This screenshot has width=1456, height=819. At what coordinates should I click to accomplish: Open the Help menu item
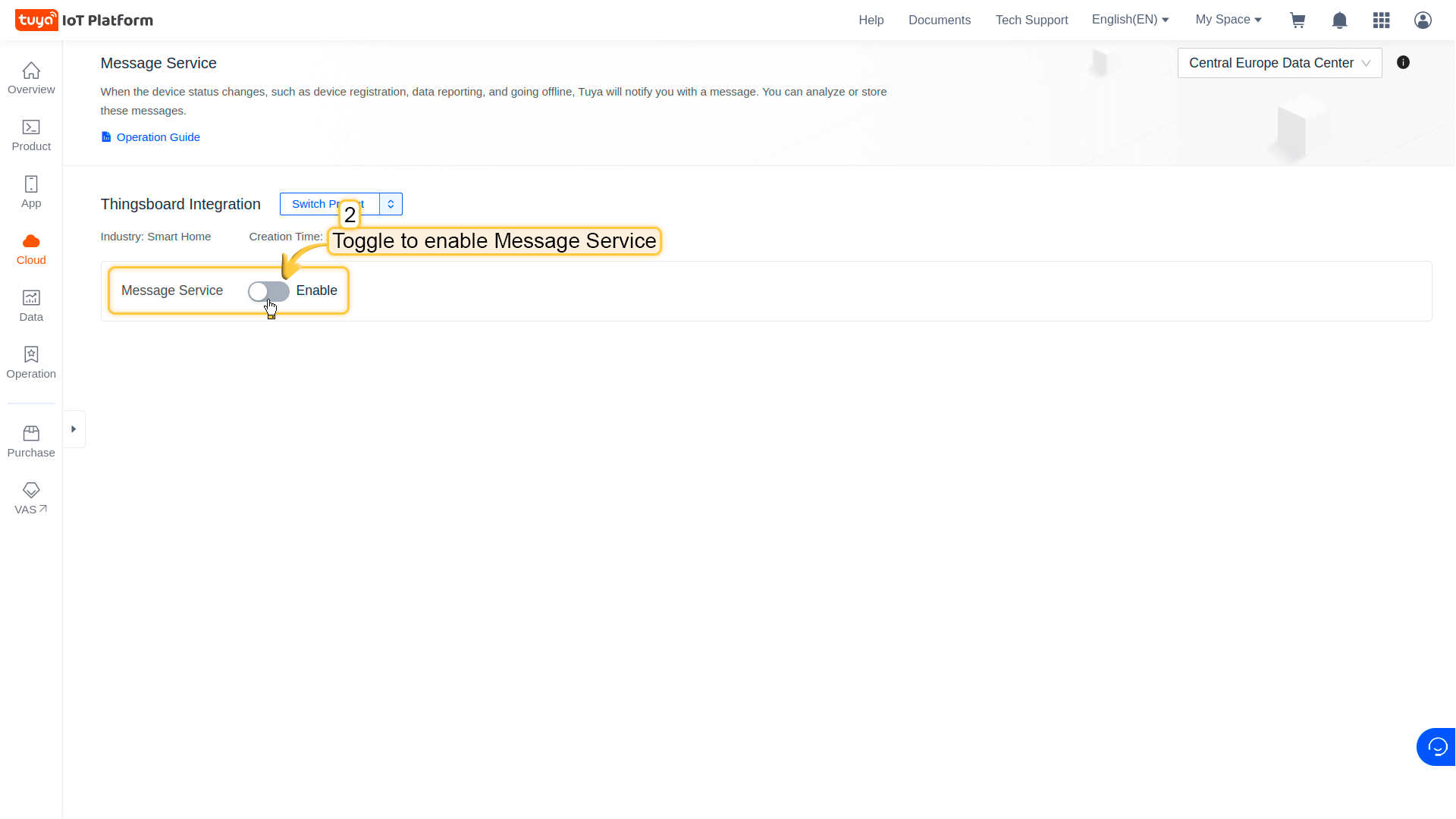(871, 20)
